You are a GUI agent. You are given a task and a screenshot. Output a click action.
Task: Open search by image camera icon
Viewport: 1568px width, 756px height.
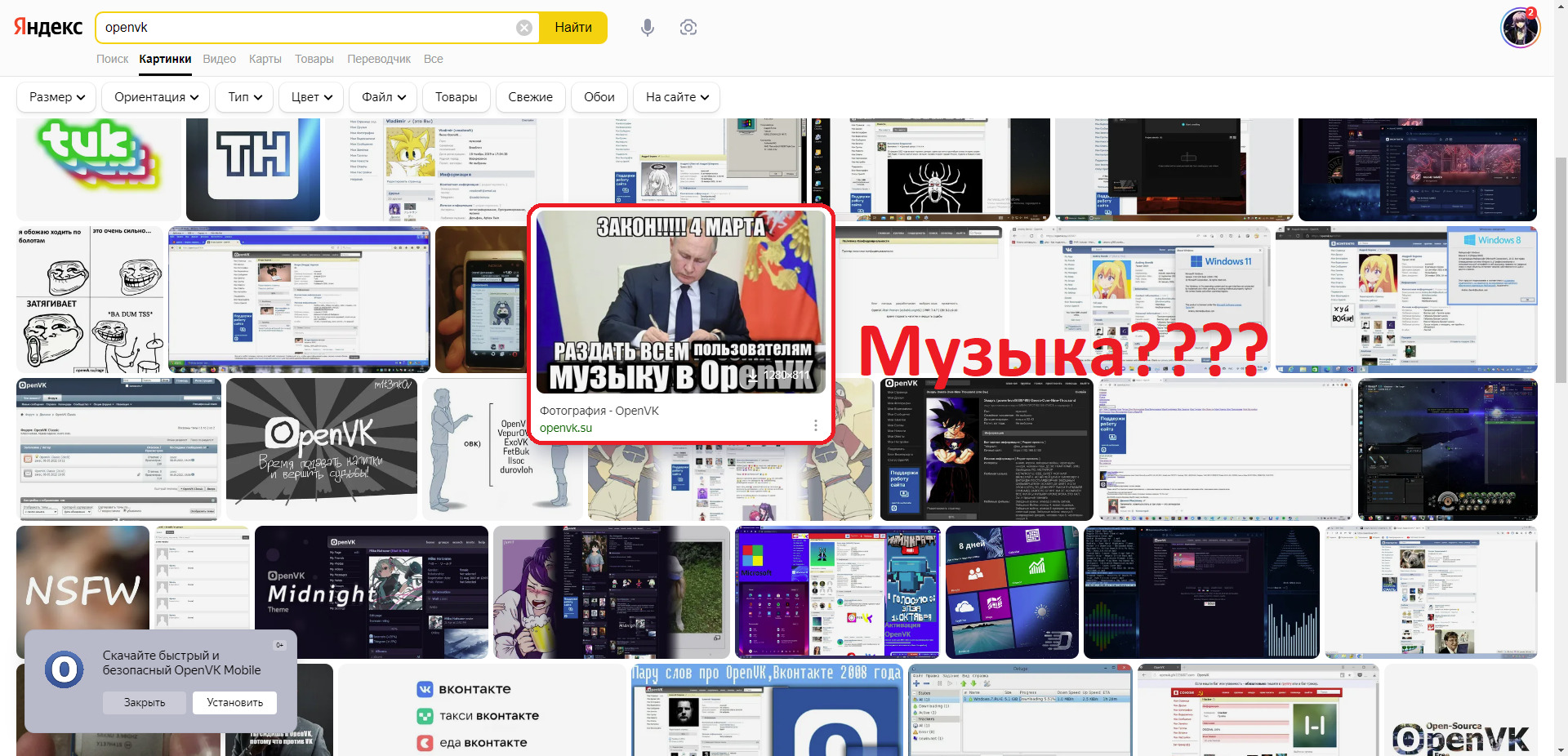point(688,28)
